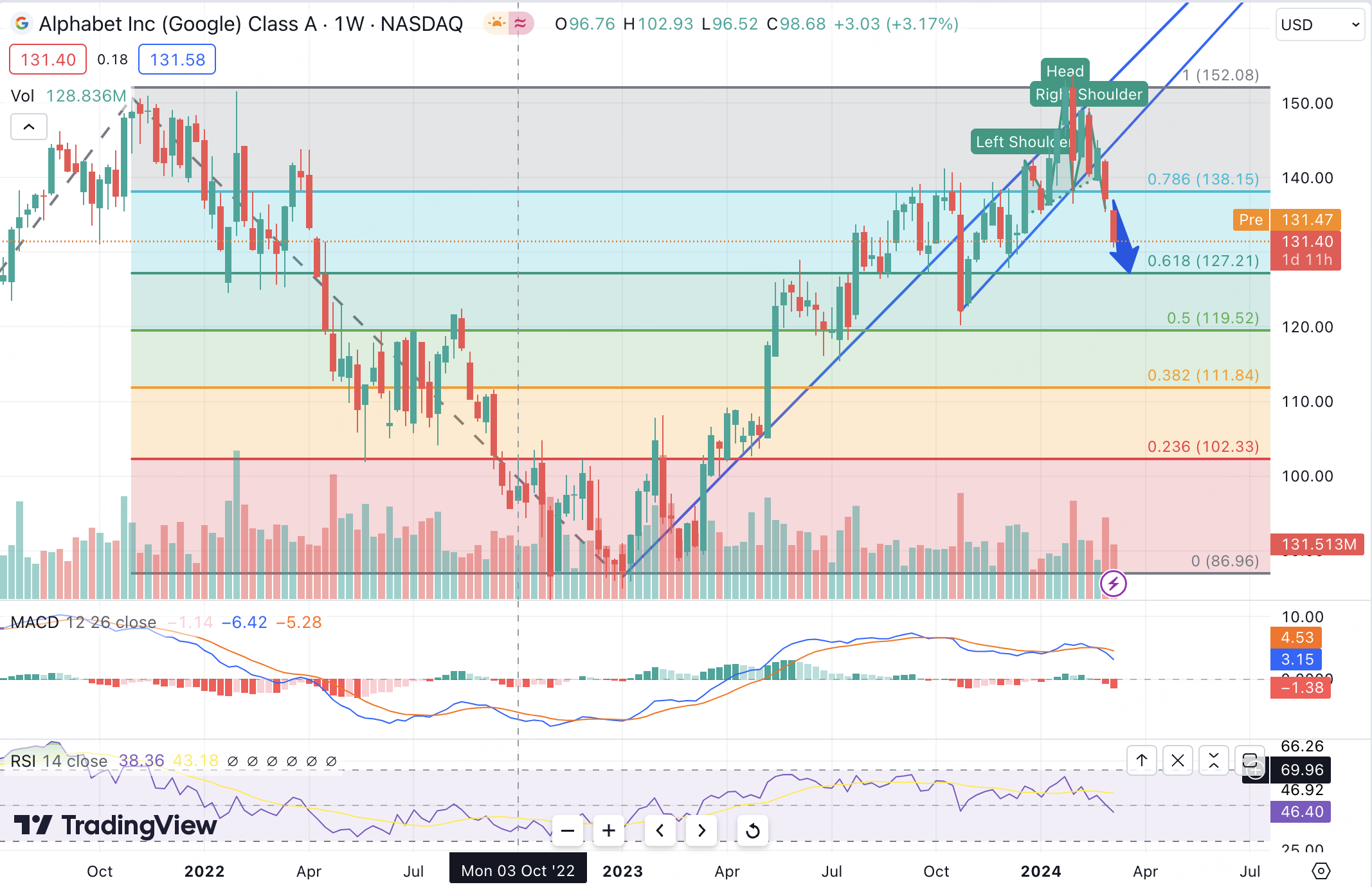Click the 100.00 price scale label
The height and width of the screenshot is (887, 1372).
(1307, 476)
